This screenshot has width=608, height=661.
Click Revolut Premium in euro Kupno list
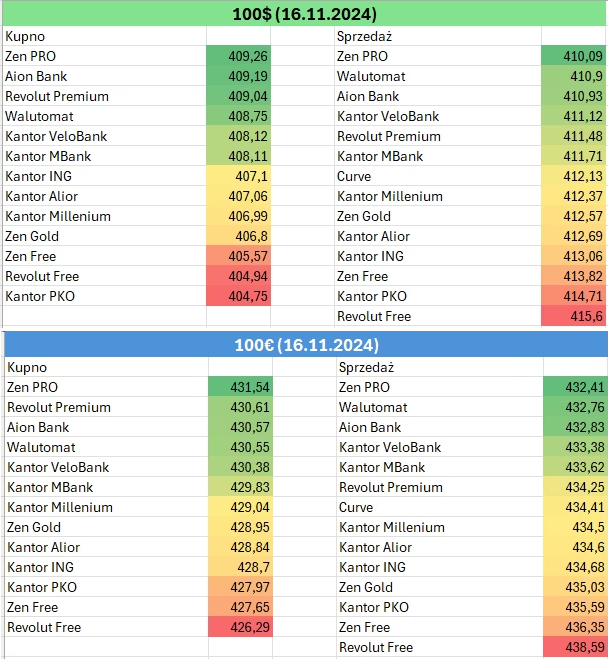pos(59,408)
